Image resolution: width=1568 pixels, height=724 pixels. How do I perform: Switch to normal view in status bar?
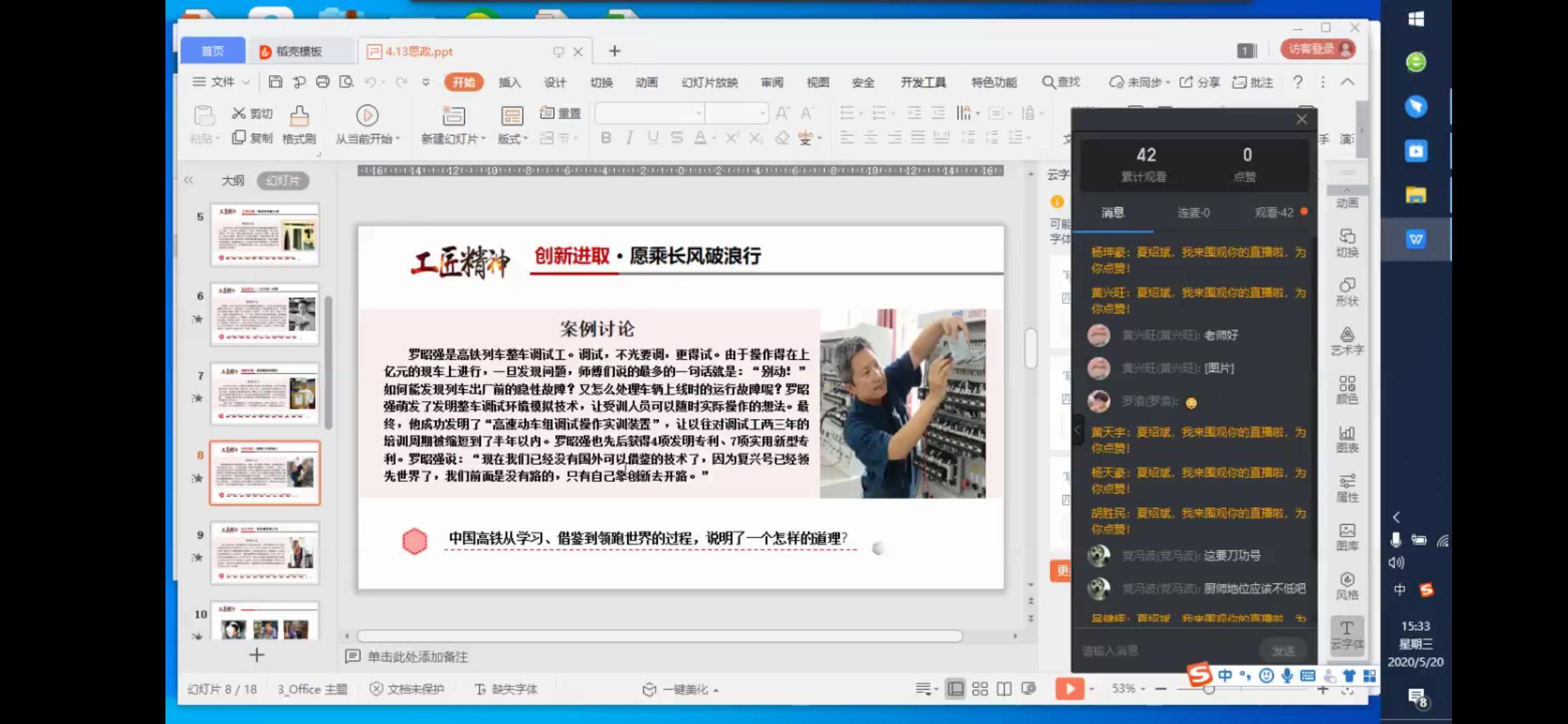[x=956, y=688]
